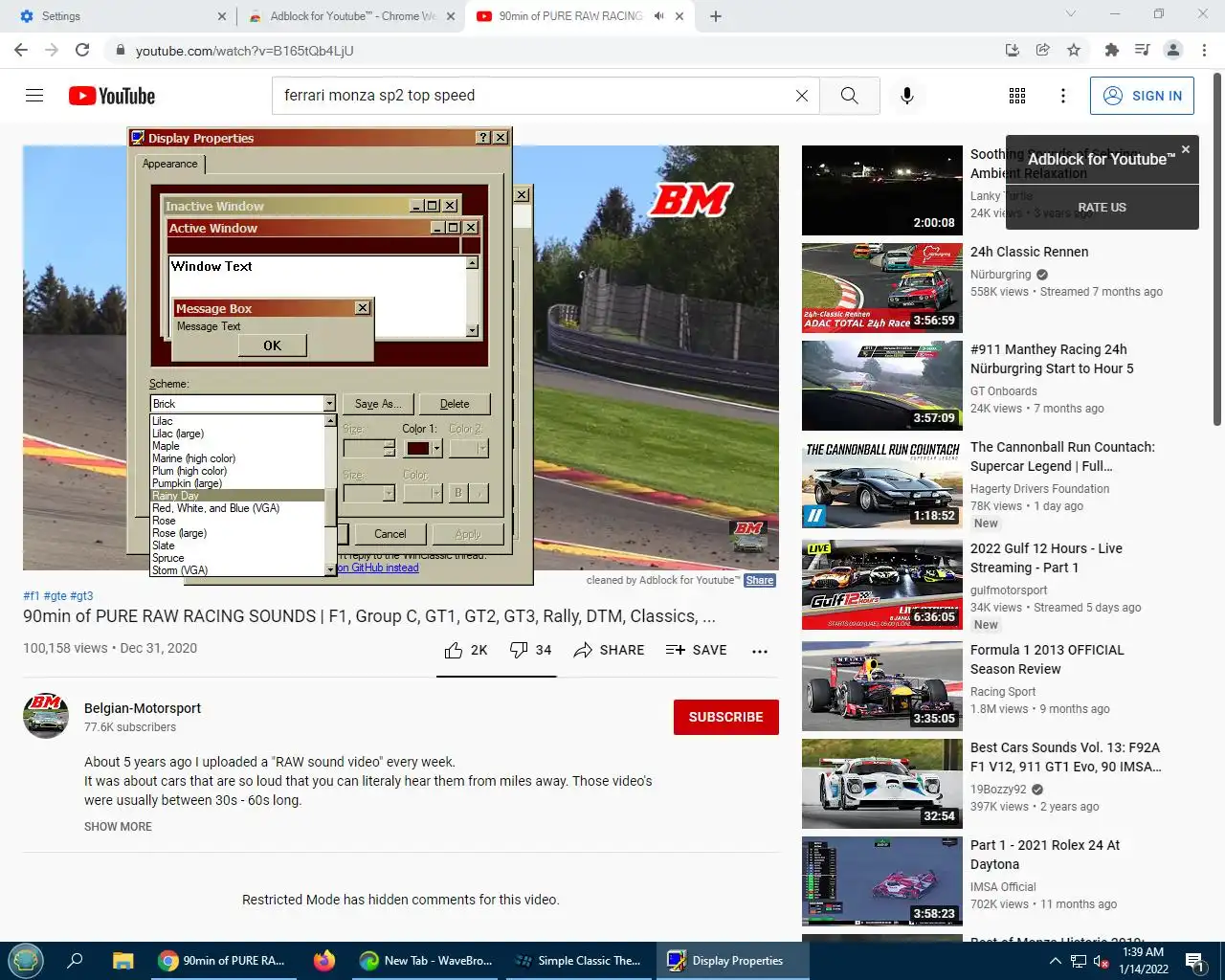Mute the YouTube tab audio icon

coord(659,16)
